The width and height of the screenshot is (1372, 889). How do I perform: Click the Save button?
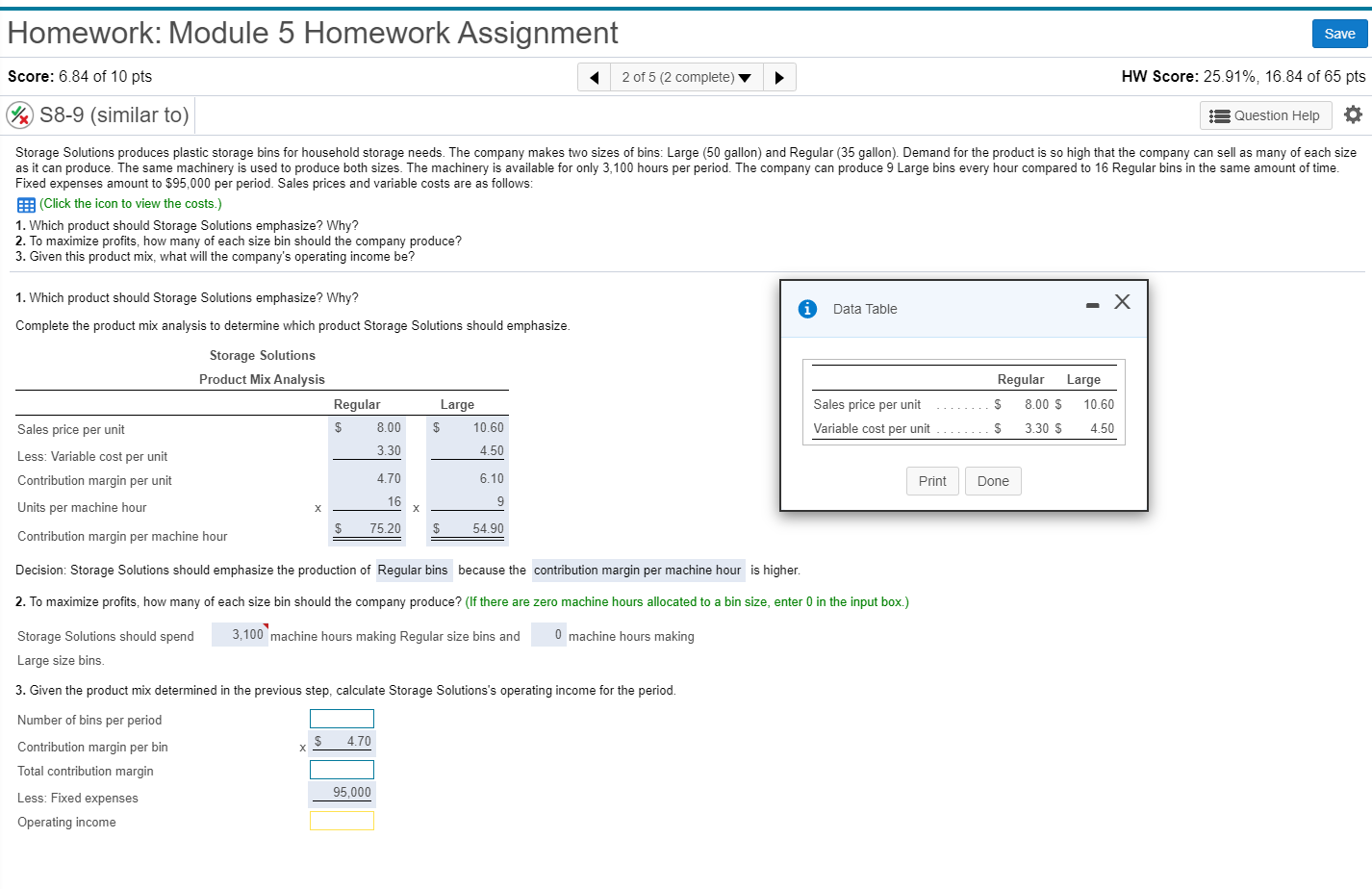tap(1339, 34)
